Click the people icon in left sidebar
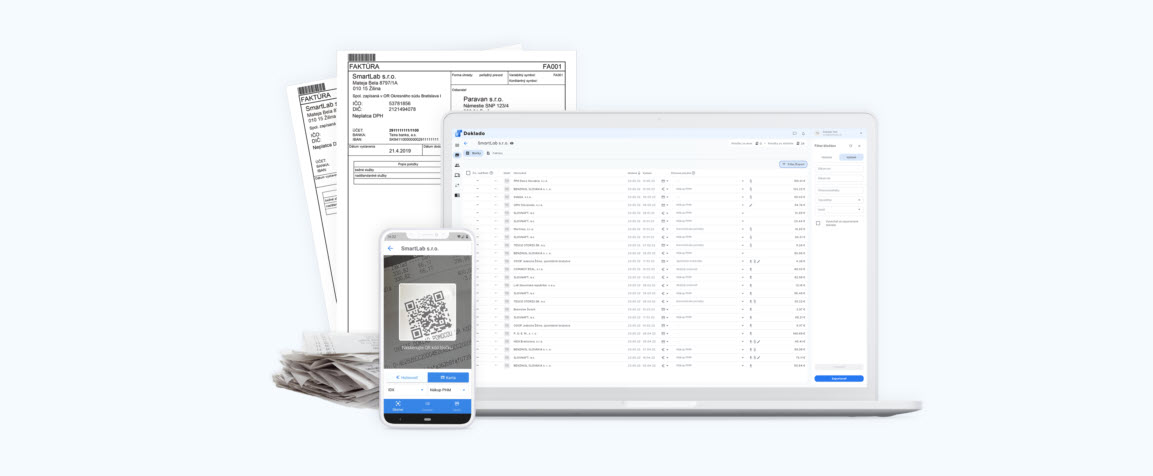 (457, 165)
